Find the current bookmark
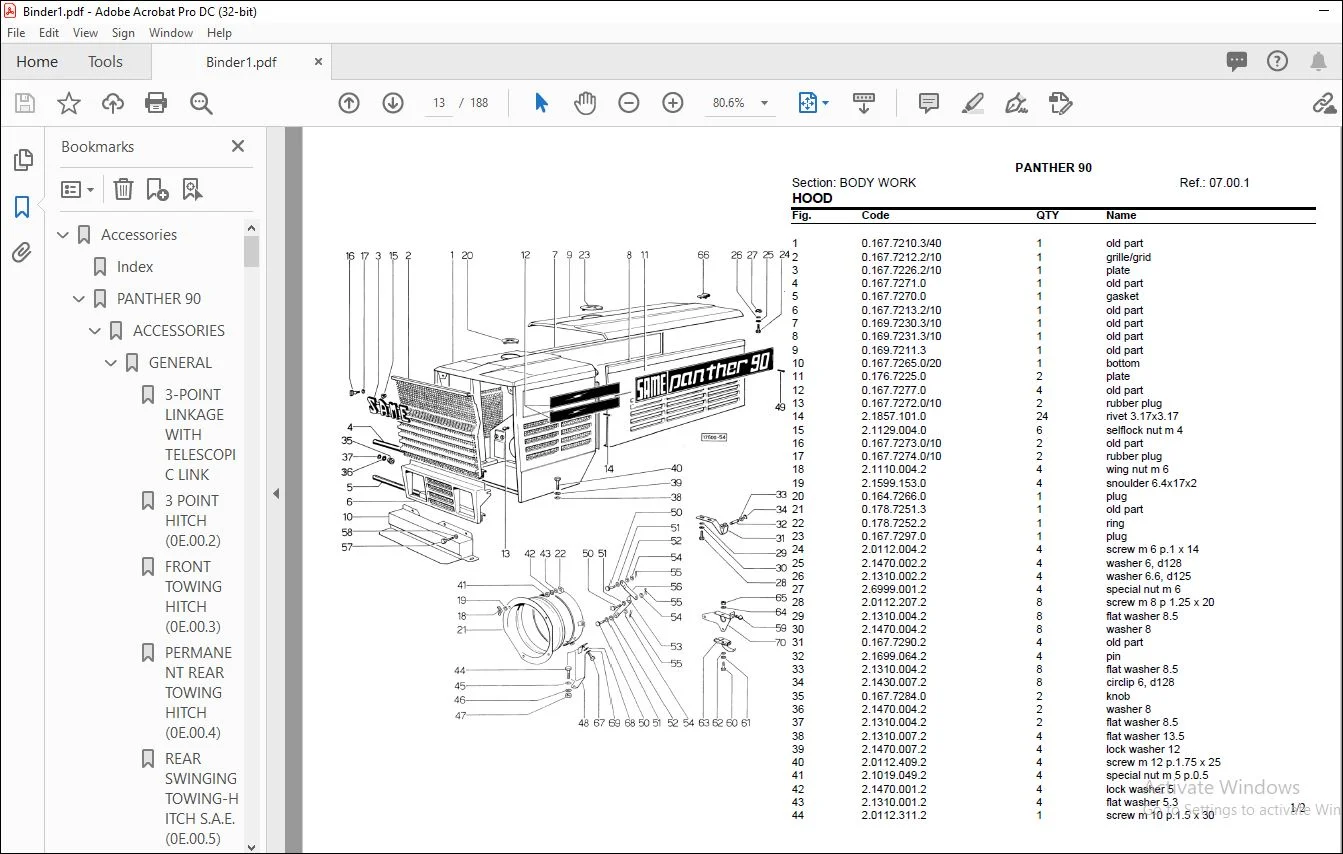This screenshot has height=854, width=1343. 192,189
